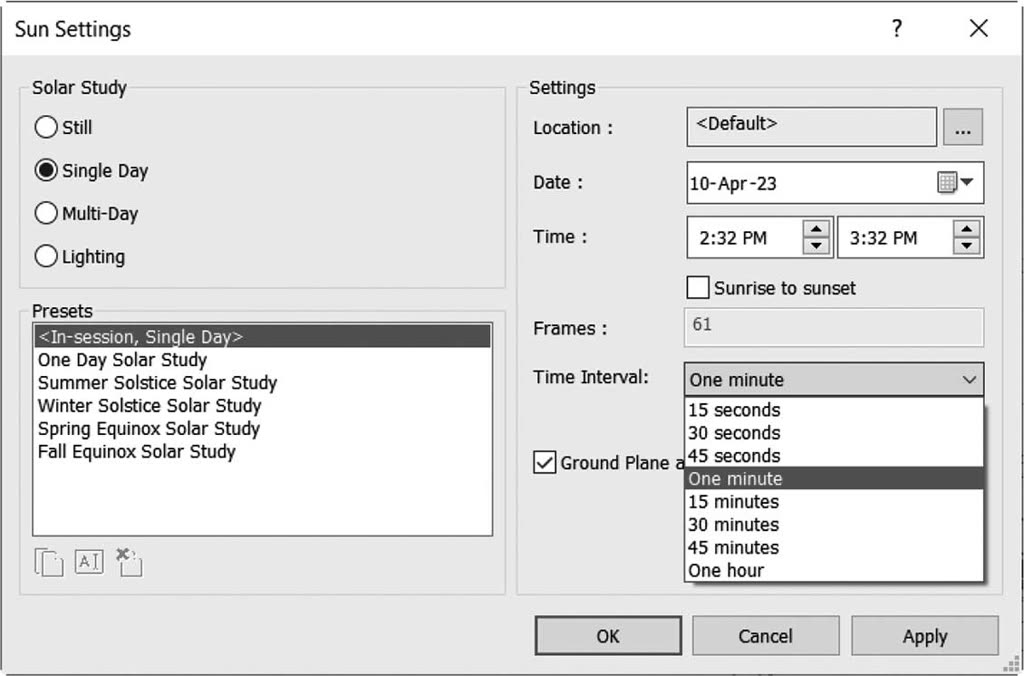Click the Rename preset icon
This screenshot has width=1024, height=676.
pyautogui.click(x=89, y=562)
